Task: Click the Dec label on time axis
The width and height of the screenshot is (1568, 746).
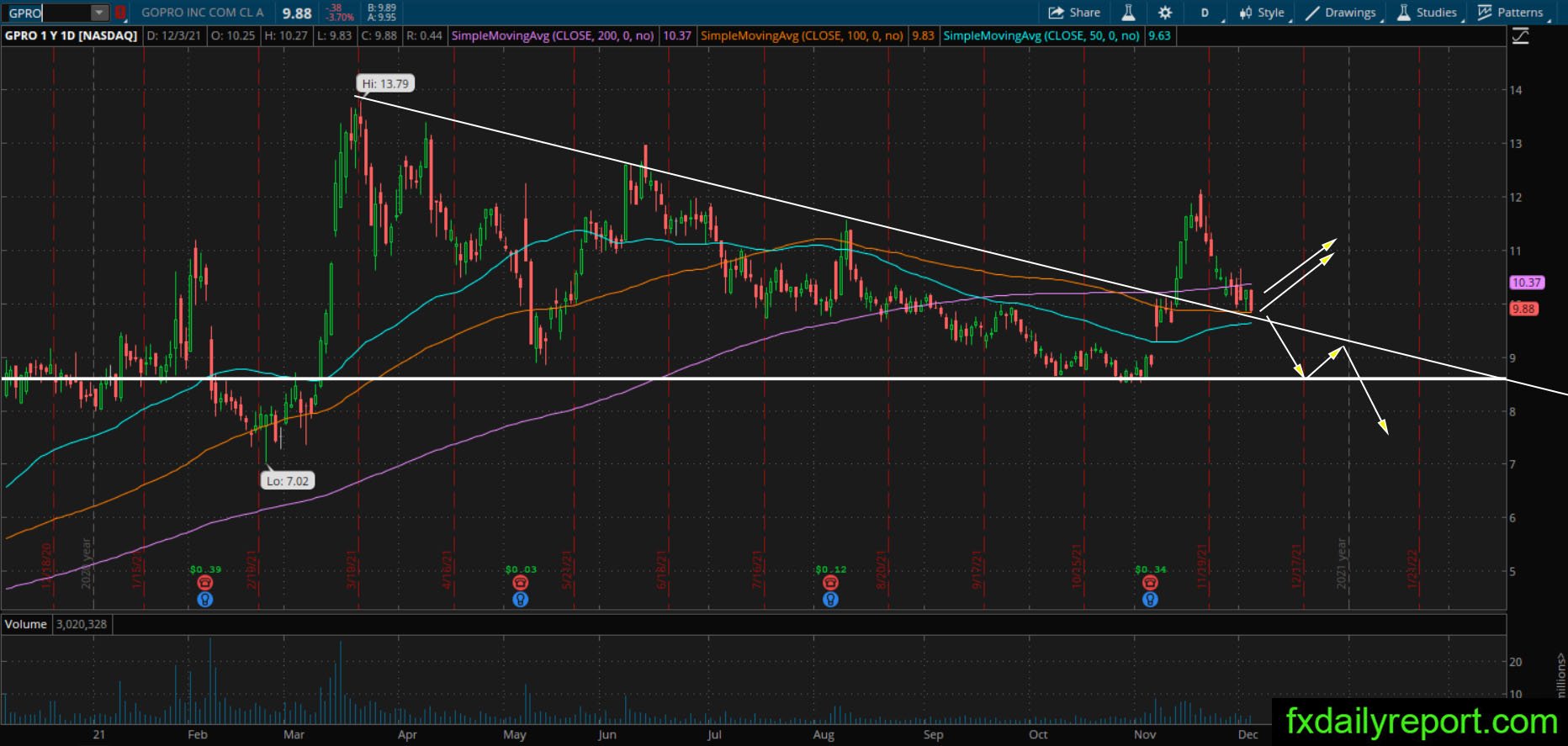Action: click(1248, 734)
